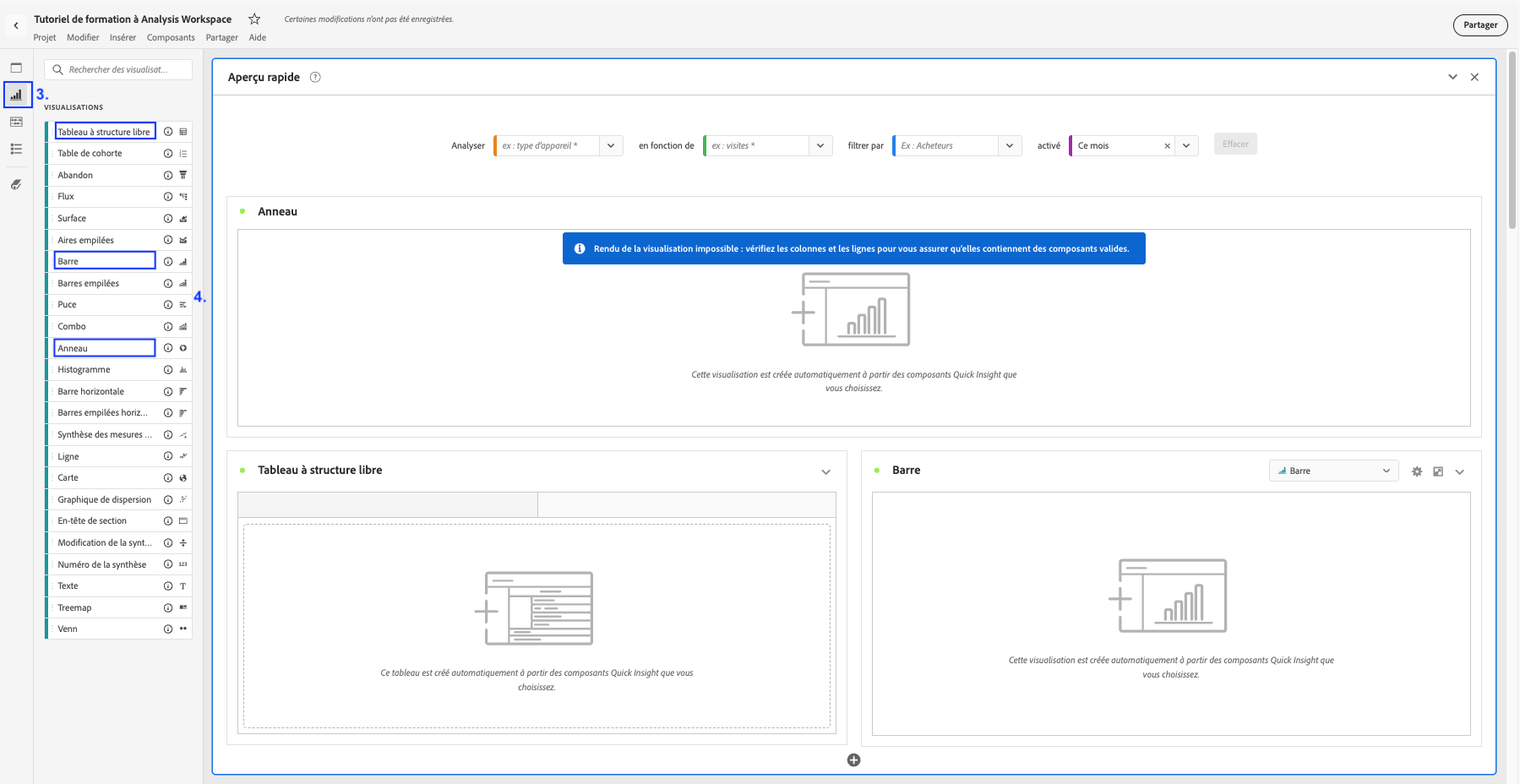Viewport: 1520px width, 784px height.
Task: Click the info icon next to Abandon
Action: (168, 175)
